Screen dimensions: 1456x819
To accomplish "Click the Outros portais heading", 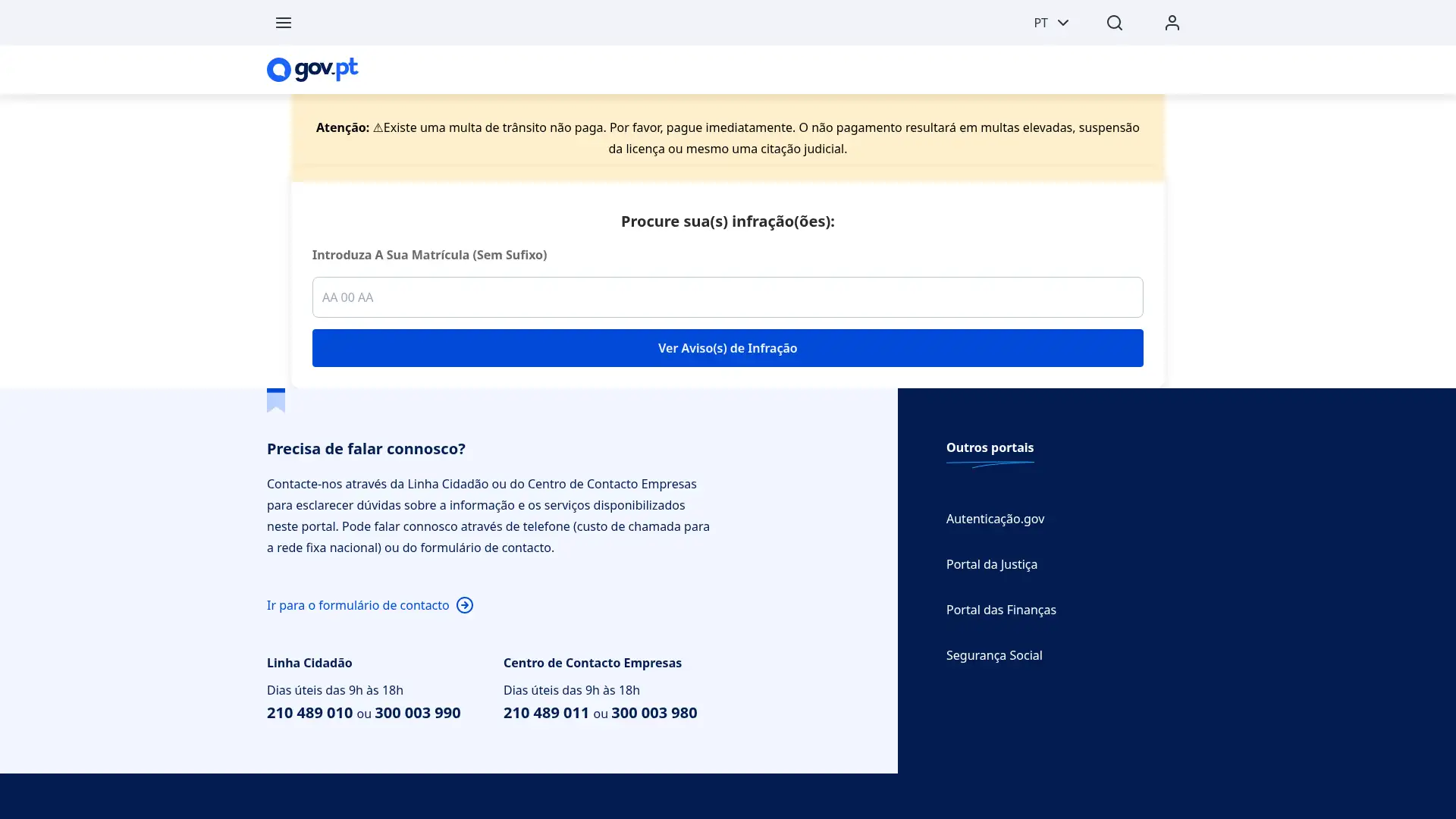I will pyautogui.click(x=990, y=447).
